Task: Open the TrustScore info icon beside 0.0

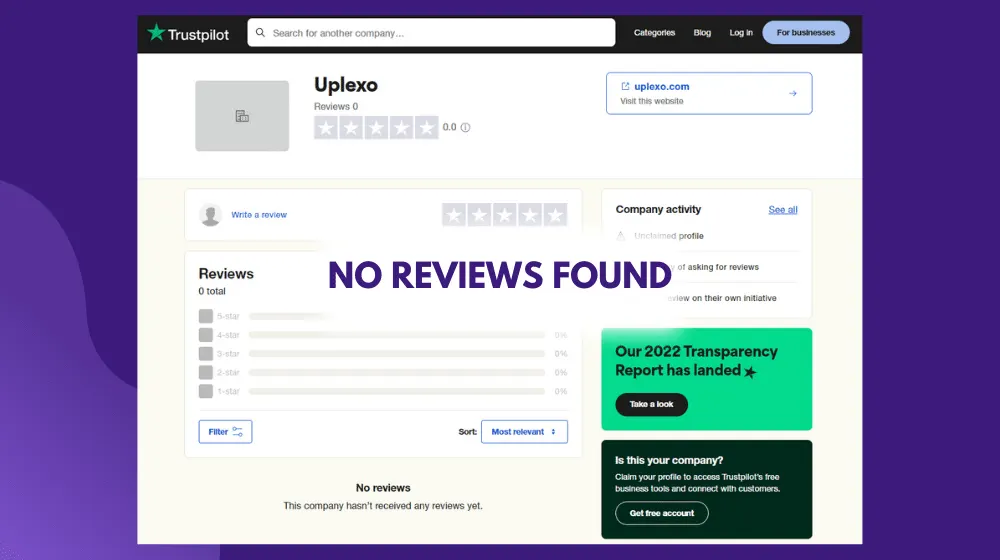Action: point(466,128)
